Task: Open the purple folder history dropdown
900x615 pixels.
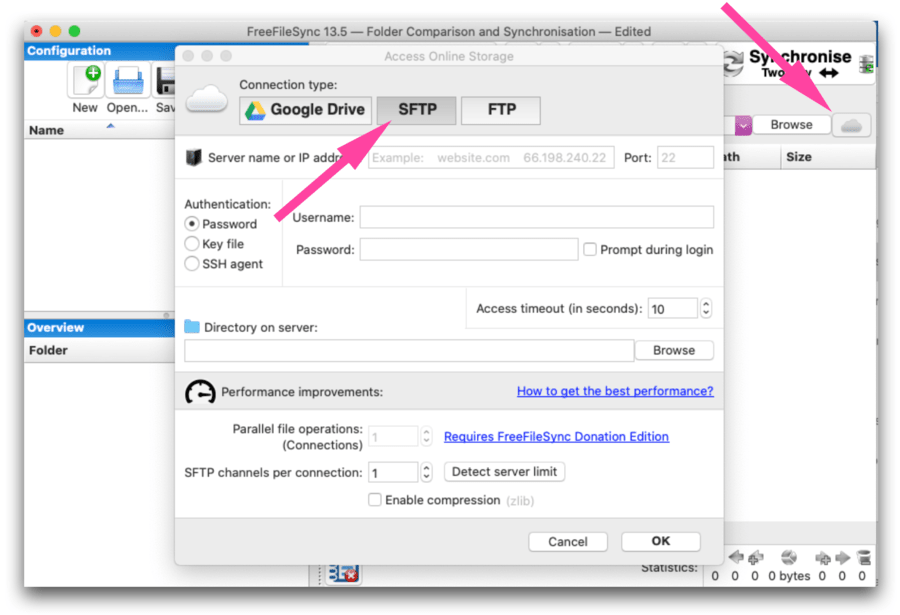Action: (744, 124)
